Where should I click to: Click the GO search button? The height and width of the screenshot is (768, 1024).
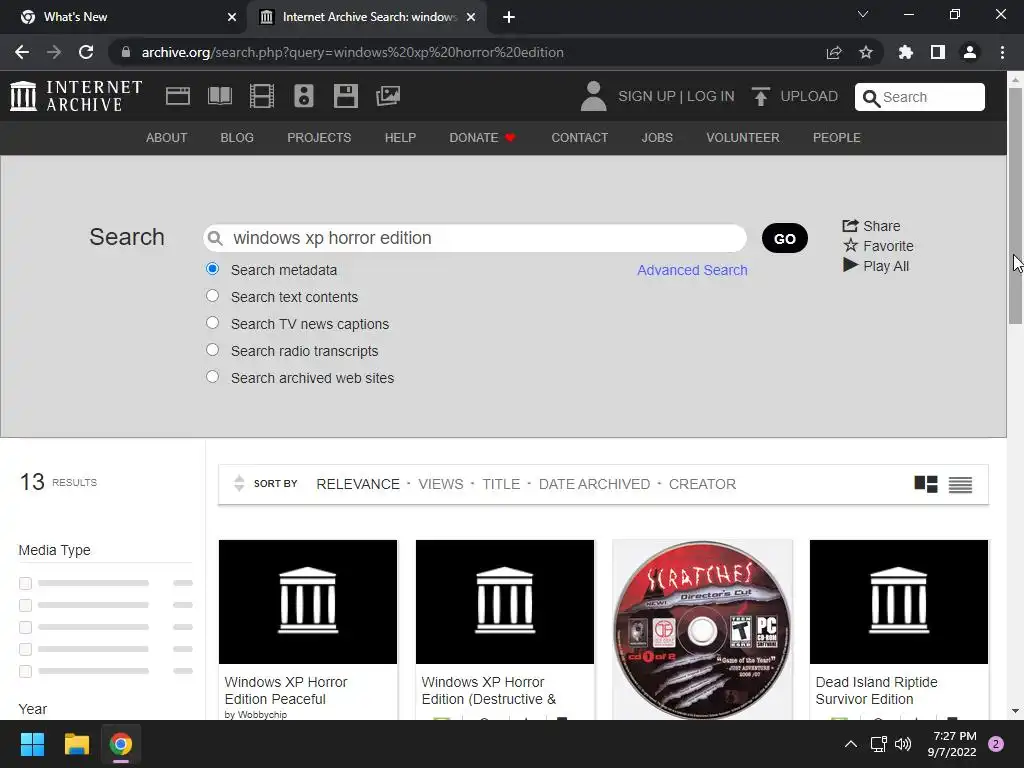[784, 238]
